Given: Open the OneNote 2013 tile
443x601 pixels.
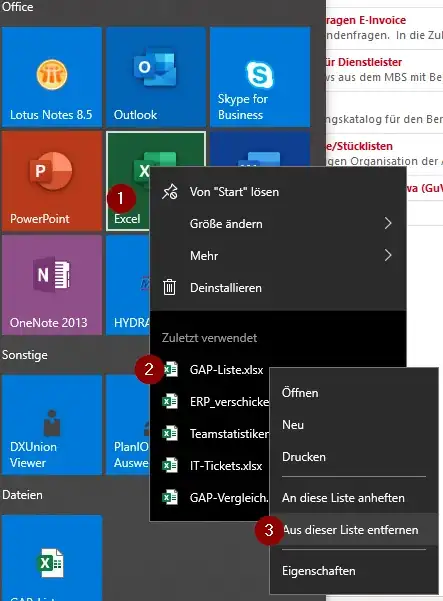Looking at the screenshot, I should [x=52, y=285].
